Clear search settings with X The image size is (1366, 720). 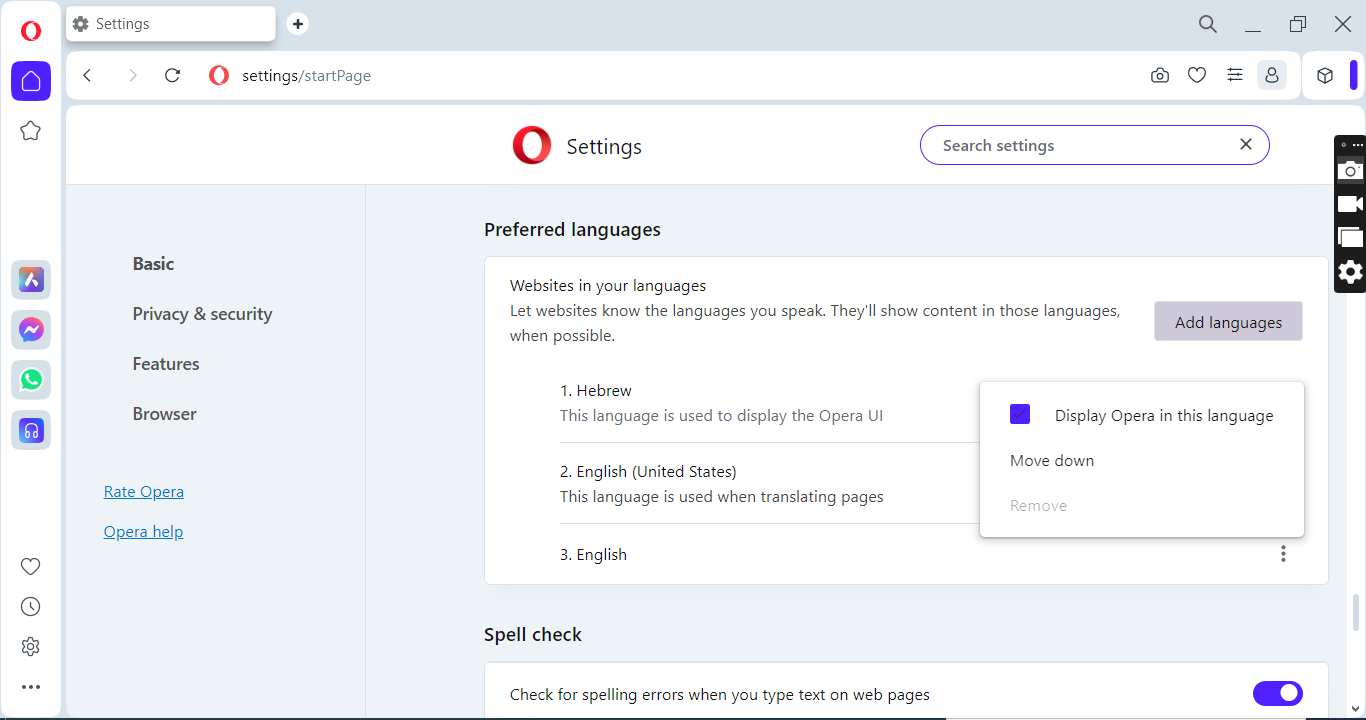pos(1246,144)
